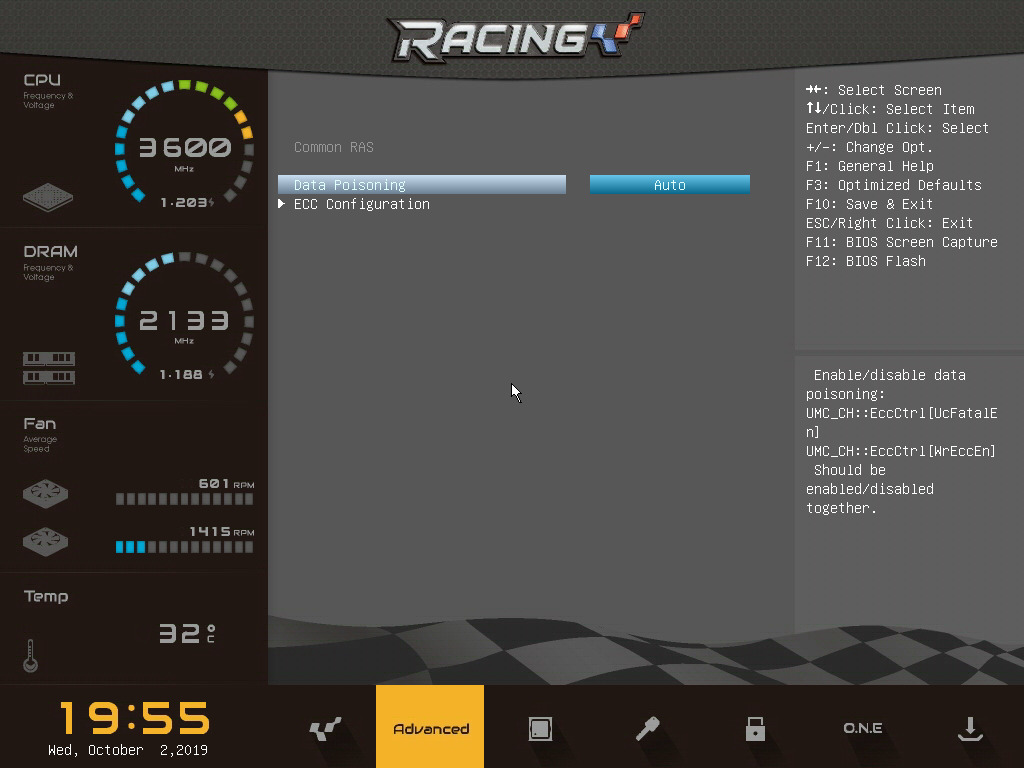
Task: Click the CPU 3600 MHz gauge
Action: coord(184,143)
